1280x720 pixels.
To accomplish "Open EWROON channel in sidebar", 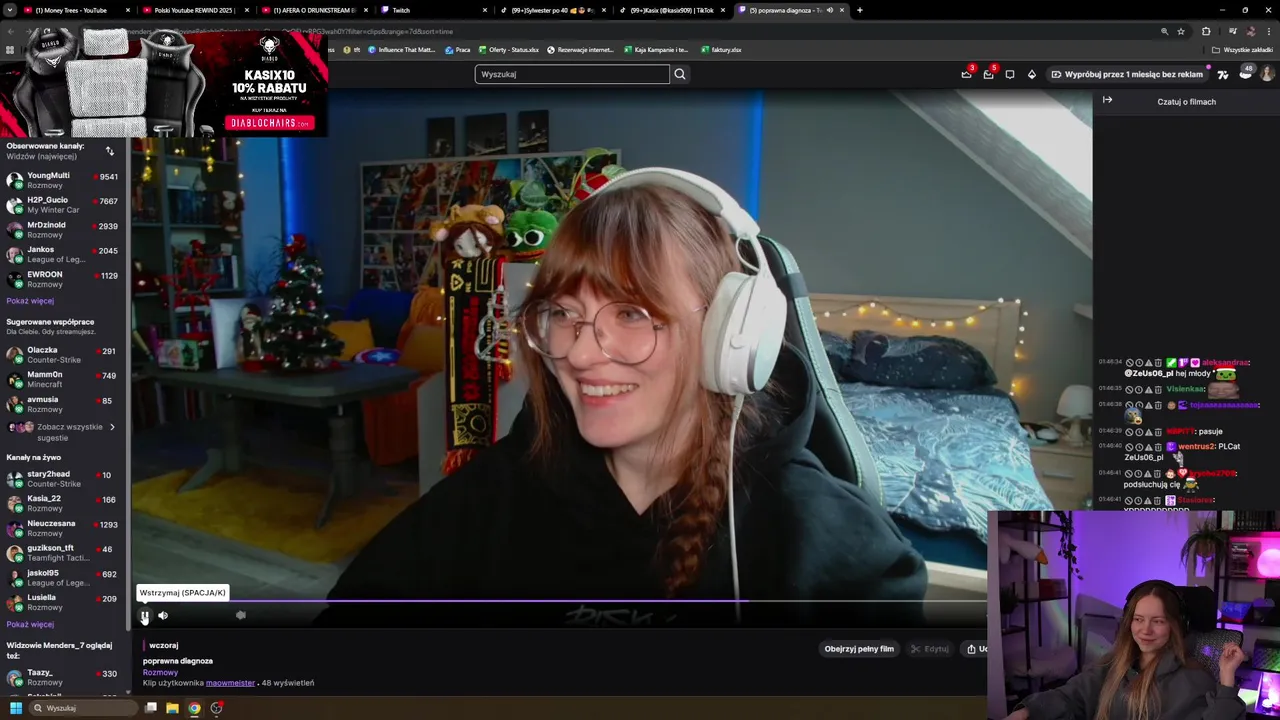I will point(62,279).
